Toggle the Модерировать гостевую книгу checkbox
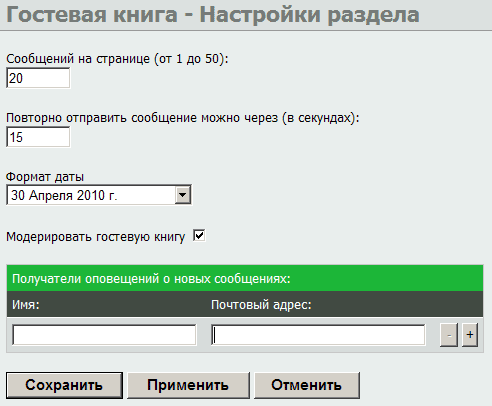 (x=199, y=236)
